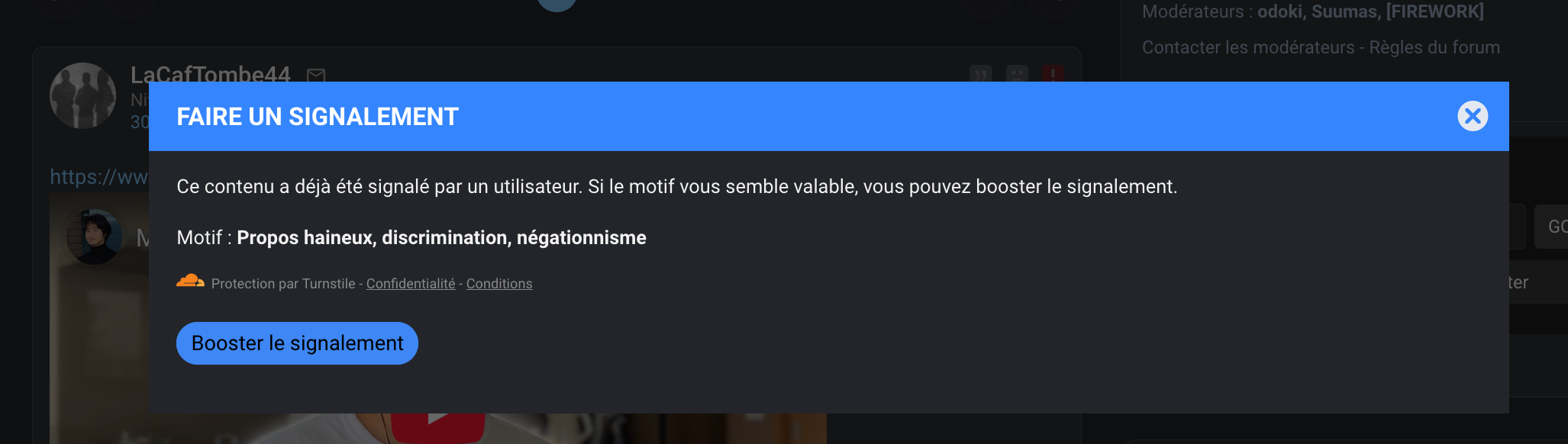Viewport: 1568px width, 444px height.
Task: Open moderator Suumas's profile
Action: coord(1346,11)
